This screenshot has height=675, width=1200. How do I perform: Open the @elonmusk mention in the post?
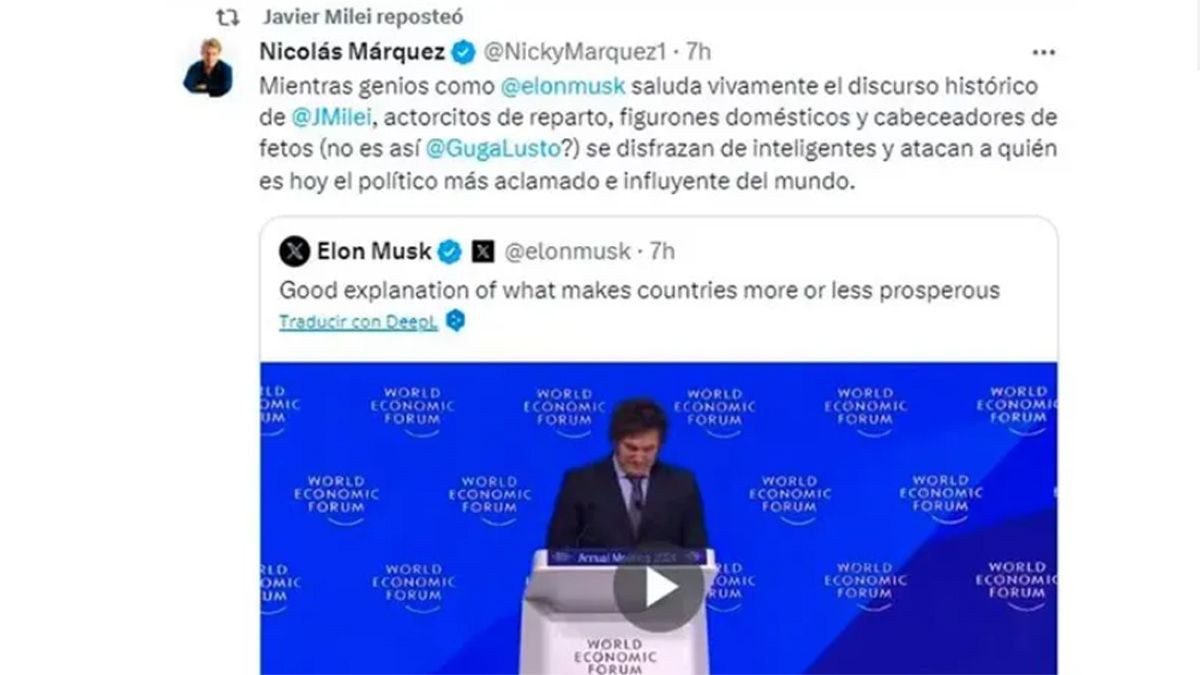(548, 89)
